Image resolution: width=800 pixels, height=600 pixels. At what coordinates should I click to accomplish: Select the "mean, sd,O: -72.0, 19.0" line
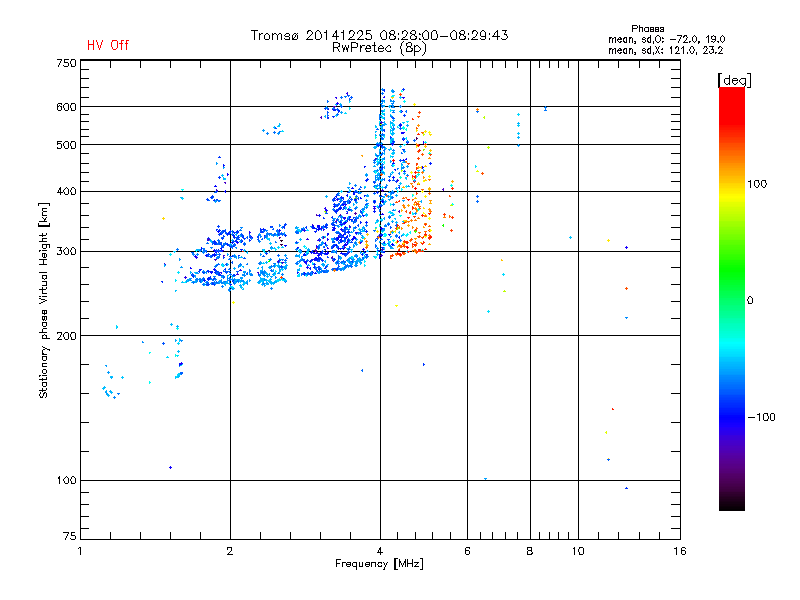pyautogui.click(x=666, y=39)
